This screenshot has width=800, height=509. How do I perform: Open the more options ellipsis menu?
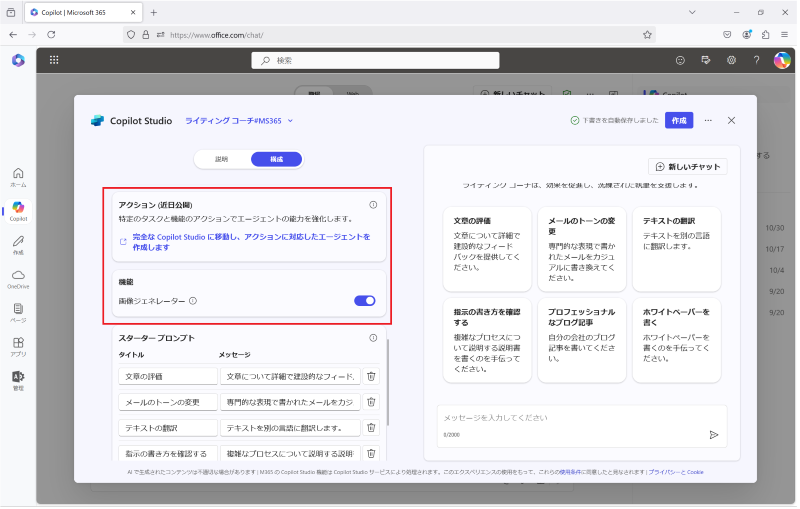710,121
